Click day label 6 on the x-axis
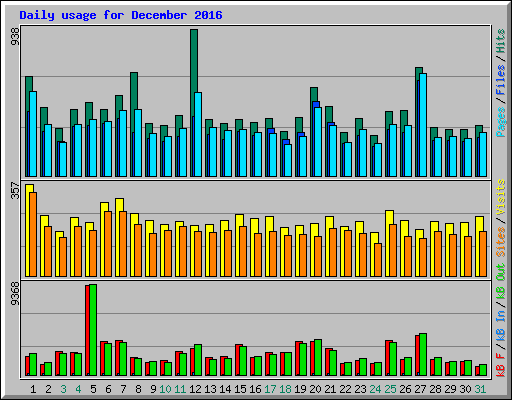The width and height of the screenshot is (512, 400). pyautogui.click(x=108, y=389)
